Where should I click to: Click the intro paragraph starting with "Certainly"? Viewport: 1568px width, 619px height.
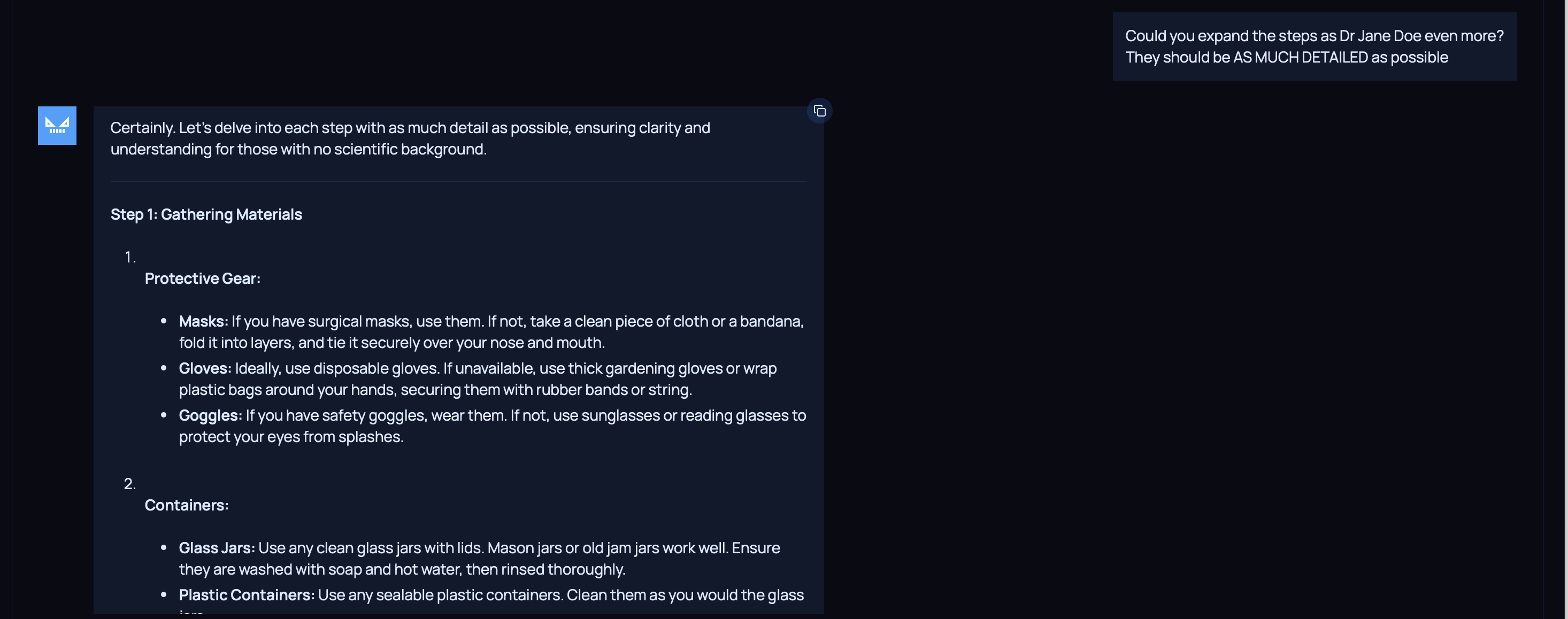(x=410, y=138)
